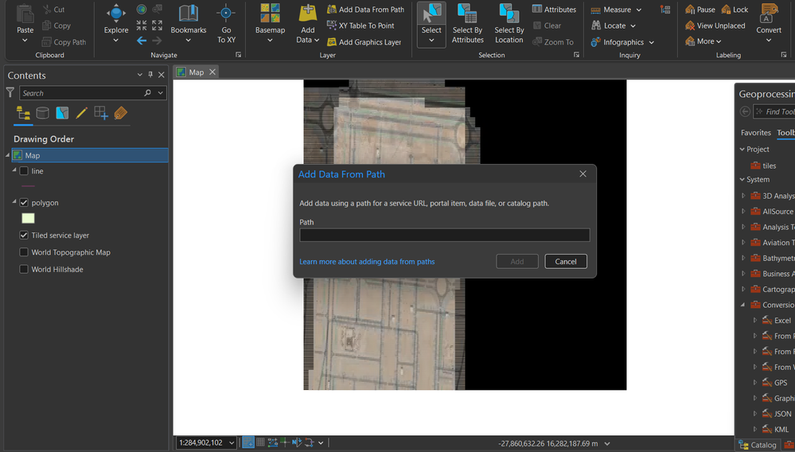Click the polygon symbol color swatch
This screenshot has height=452, width=795.
pyautogui.click(x=28, y=218)
